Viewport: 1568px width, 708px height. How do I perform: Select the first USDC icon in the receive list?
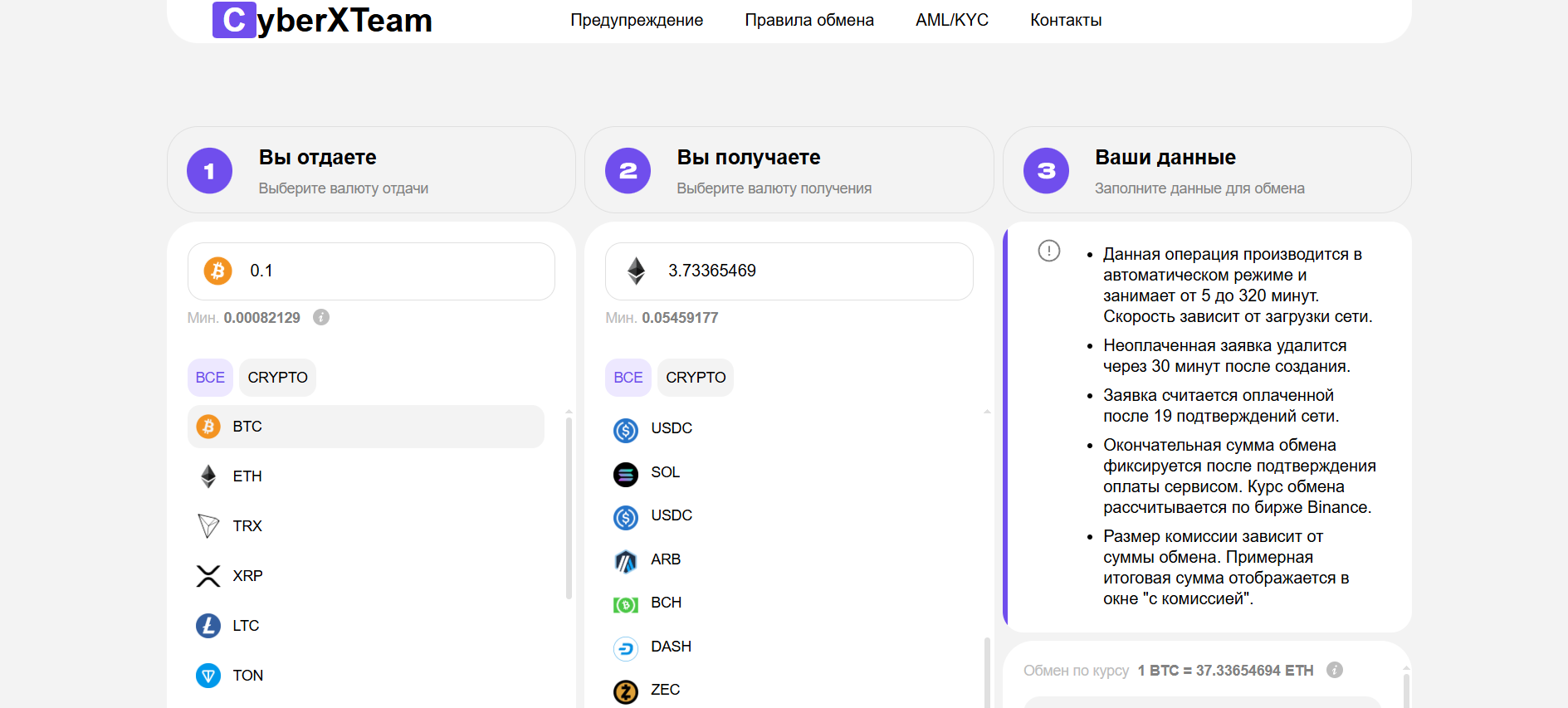[x=626, y=430]
